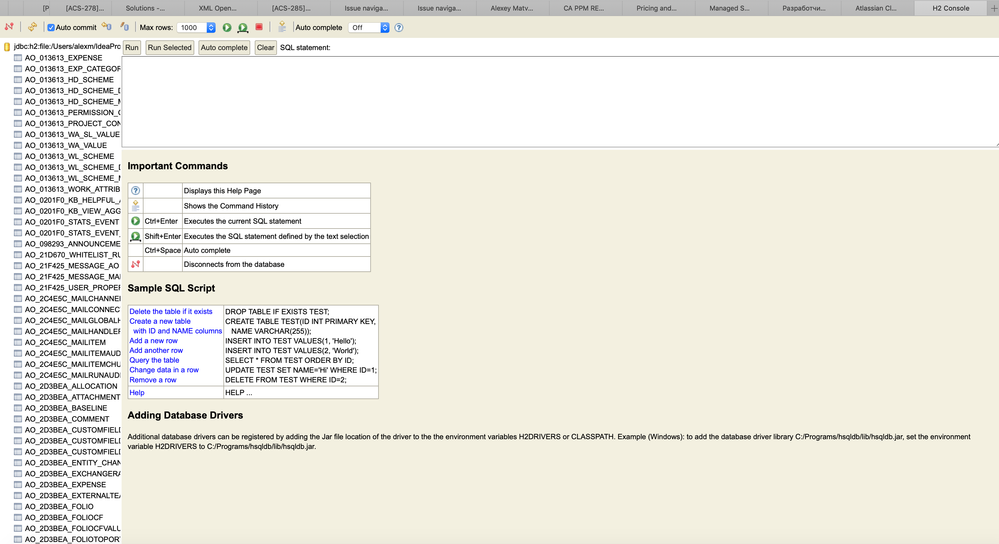This screenshot has width=999, height=544.
Task: Select the jdbc:h2:file database root node
Action: [67, 47]
